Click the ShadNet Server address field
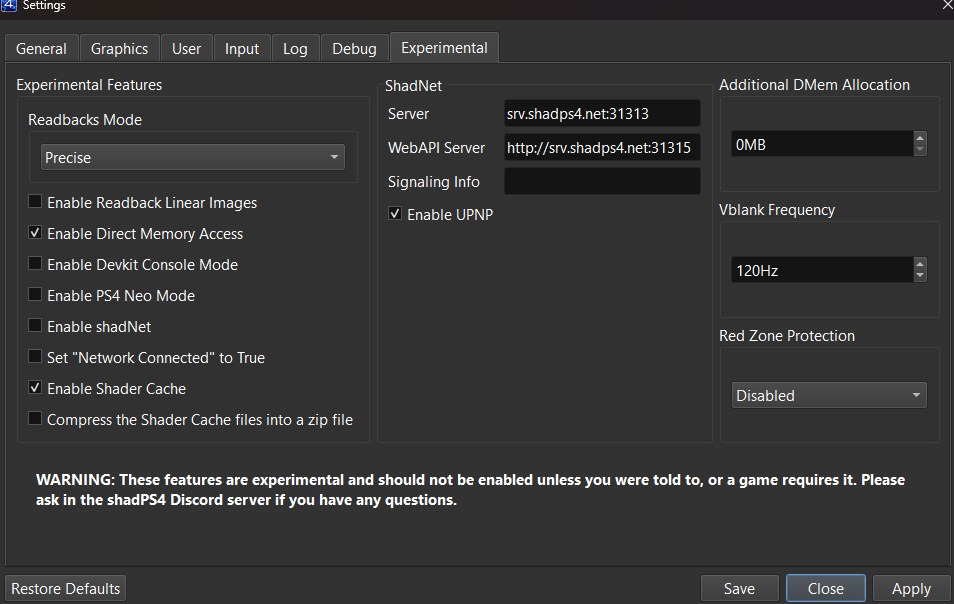The image size is (954, 604). (602, 114)
